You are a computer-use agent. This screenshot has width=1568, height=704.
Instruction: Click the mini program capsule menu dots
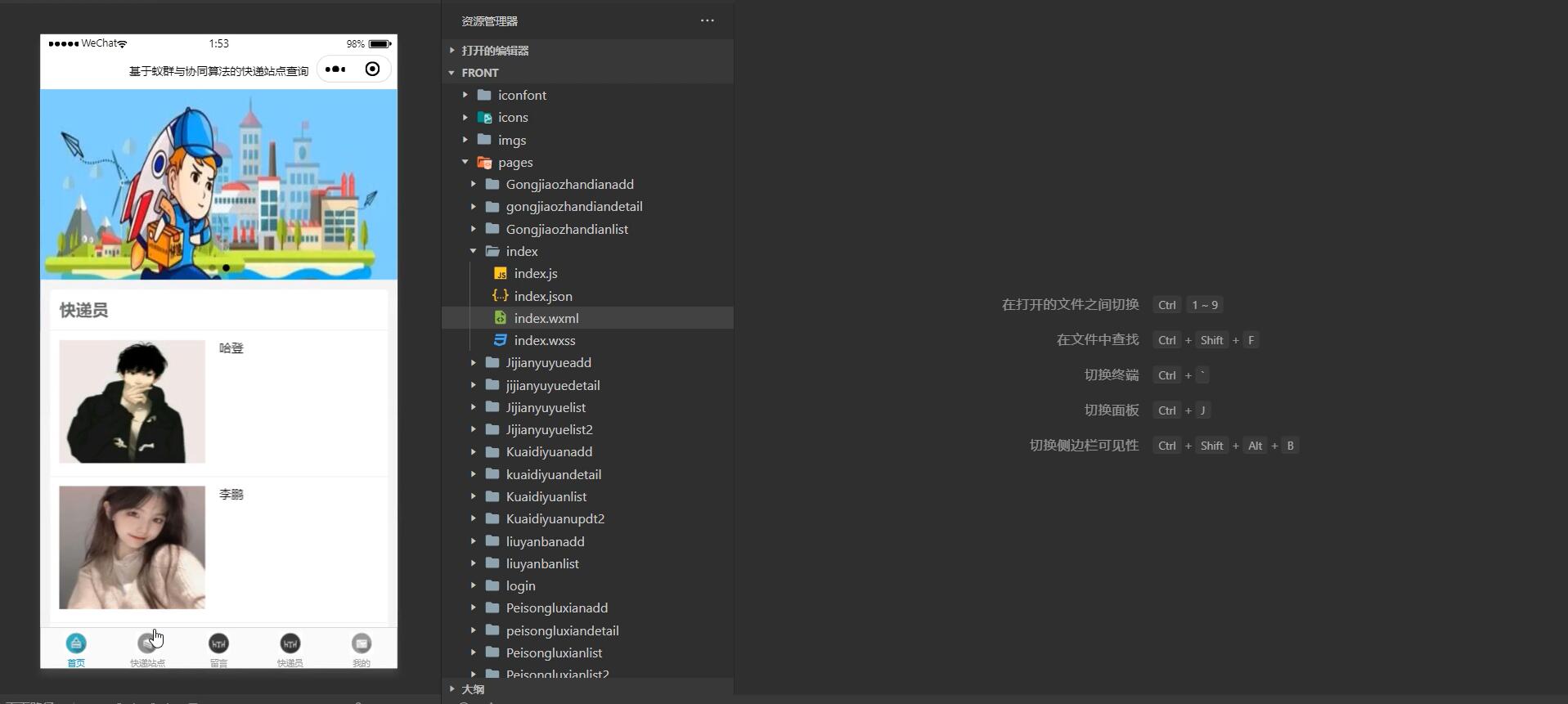[x=335, y=70]
